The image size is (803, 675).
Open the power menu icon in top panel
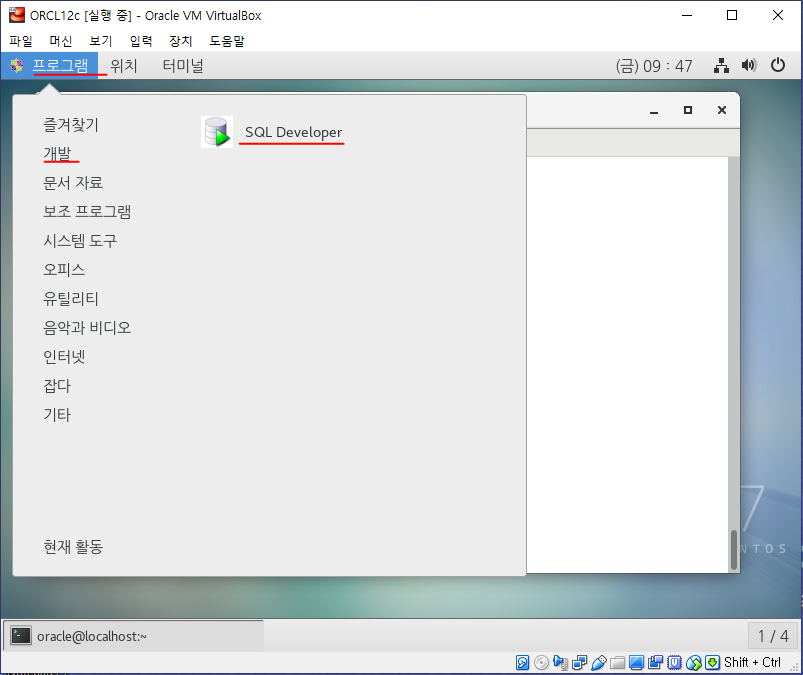(x=778, y=65)
